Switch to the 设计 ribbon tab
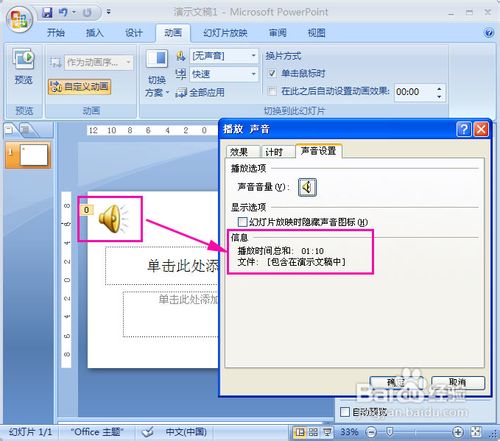500x441 pixels. point(134,33)
